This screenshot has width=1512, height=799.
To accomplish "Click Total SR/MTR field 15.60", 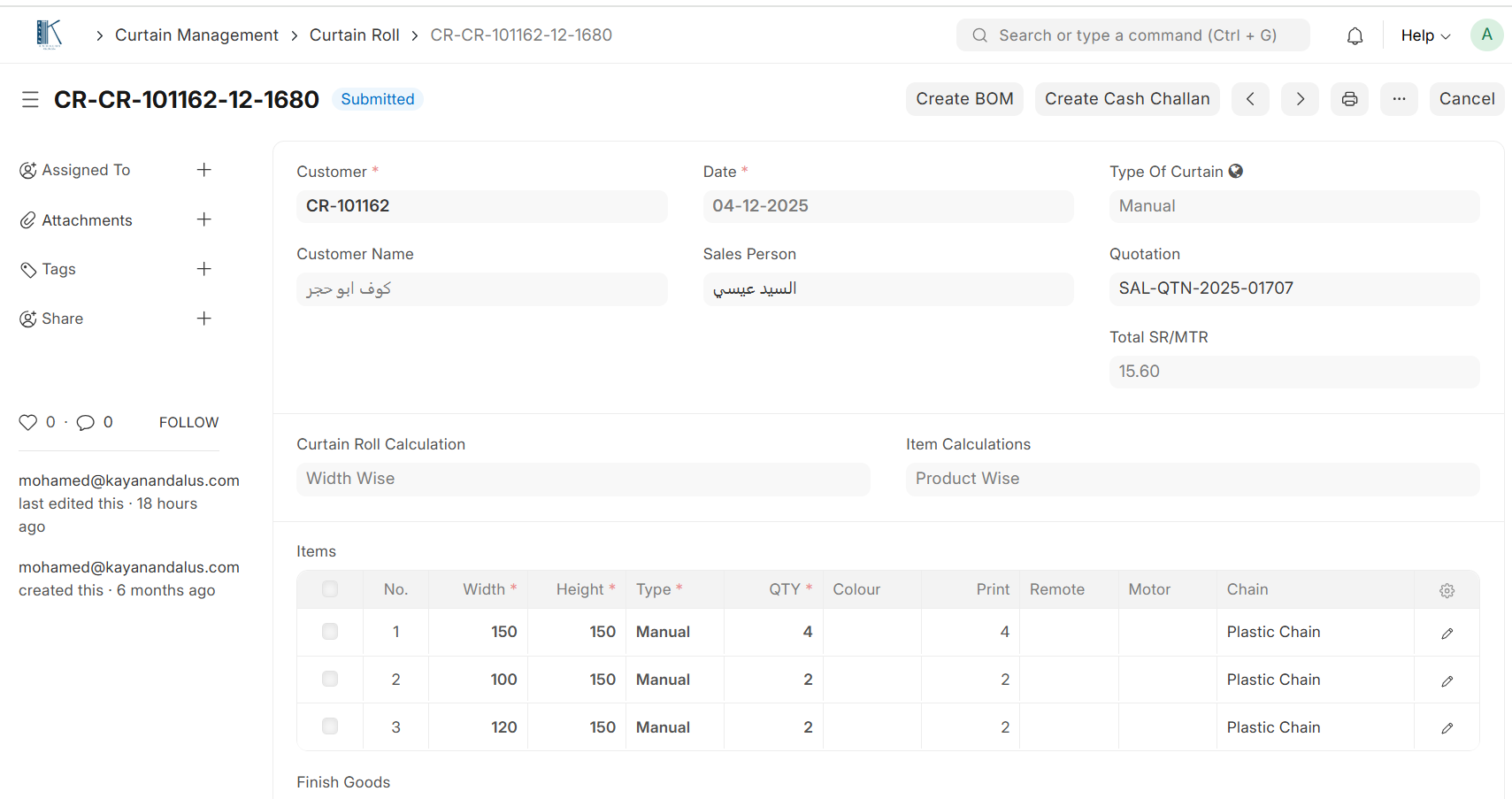I will [1294, 372].
